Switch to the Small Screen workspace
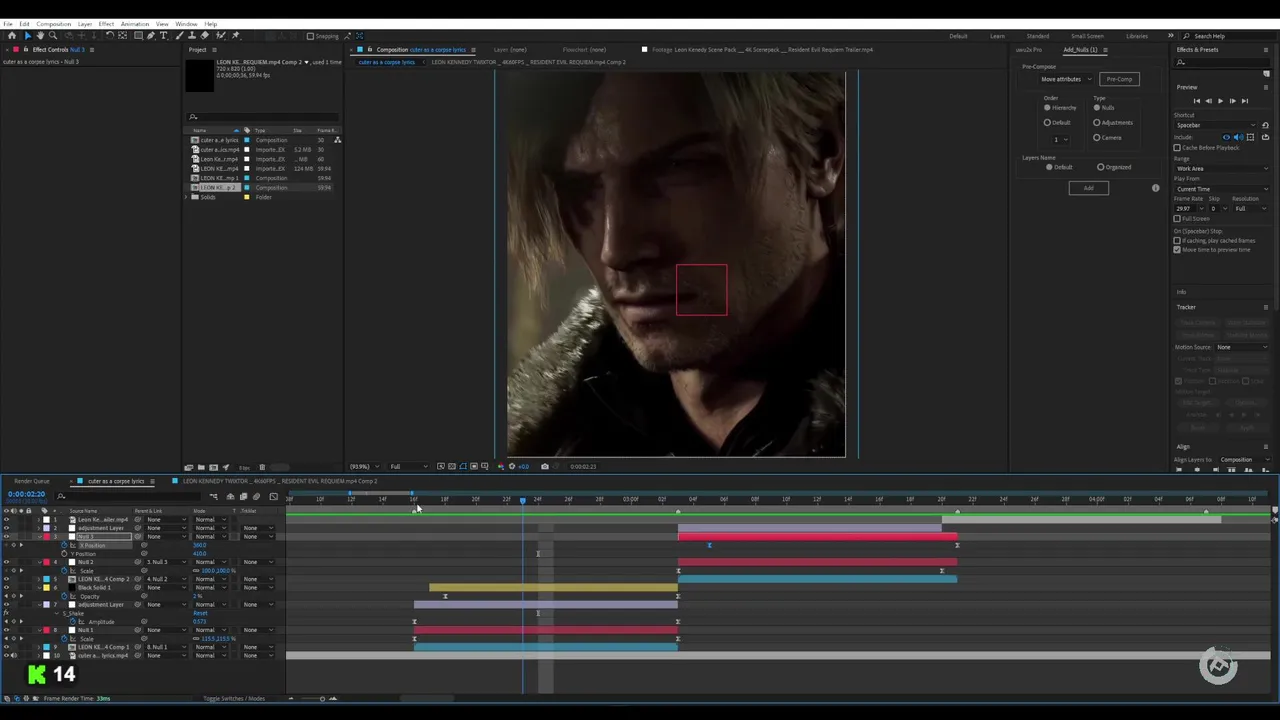 pyautogui.click(x=1087, y=36)
